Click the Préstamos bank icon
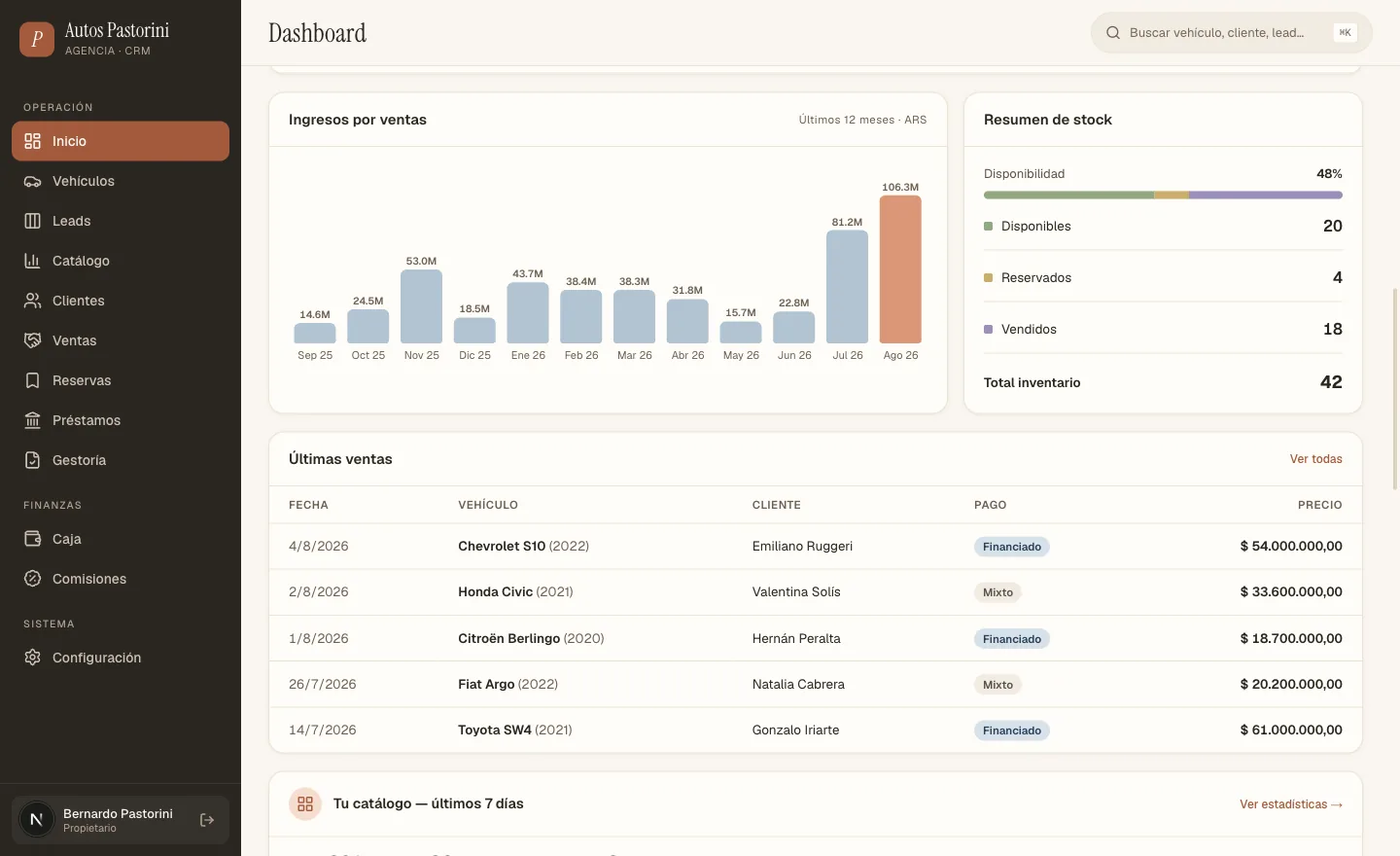This screenshot has width=1400, height=856. 32,420
